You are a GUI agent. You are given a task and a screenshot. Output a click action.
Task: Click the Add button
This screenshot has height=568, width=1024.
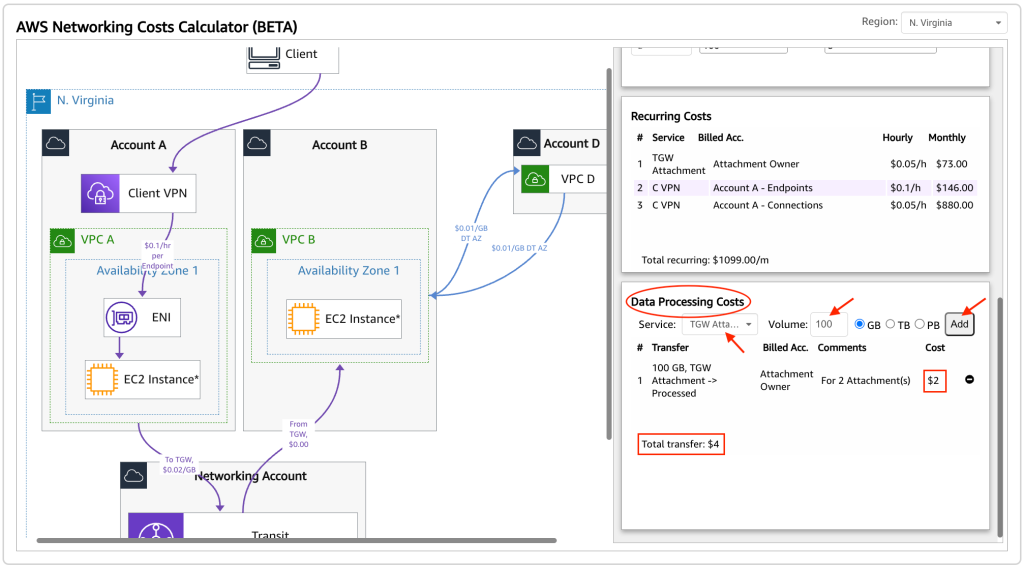pyautogui.click(x=959, y=324)
